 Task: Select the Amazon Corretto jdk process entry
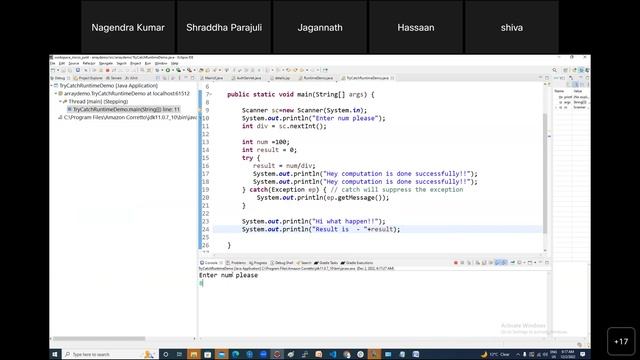(127, 117)
